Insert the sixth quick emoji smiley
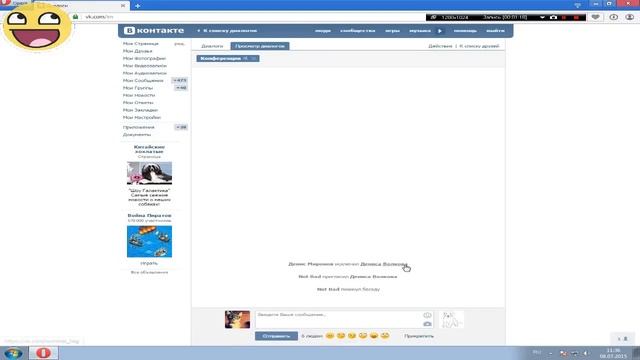 tap(385, 336)
